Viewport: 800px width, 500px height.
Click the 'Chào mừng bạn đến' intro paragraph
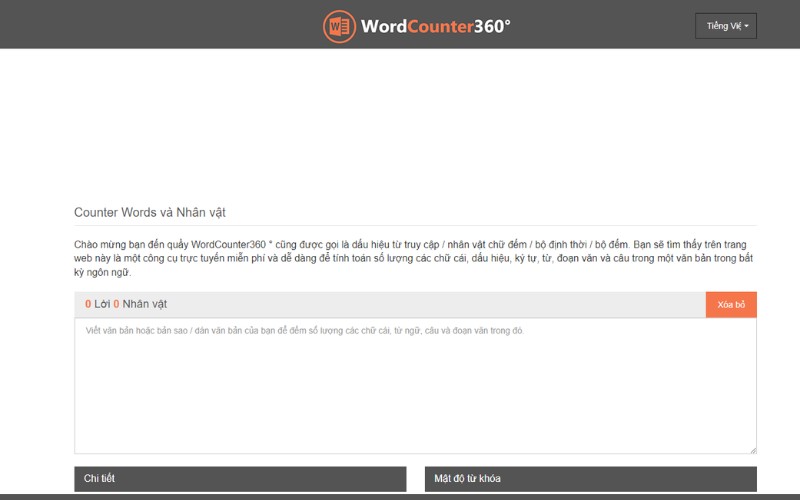coord(414,258)
